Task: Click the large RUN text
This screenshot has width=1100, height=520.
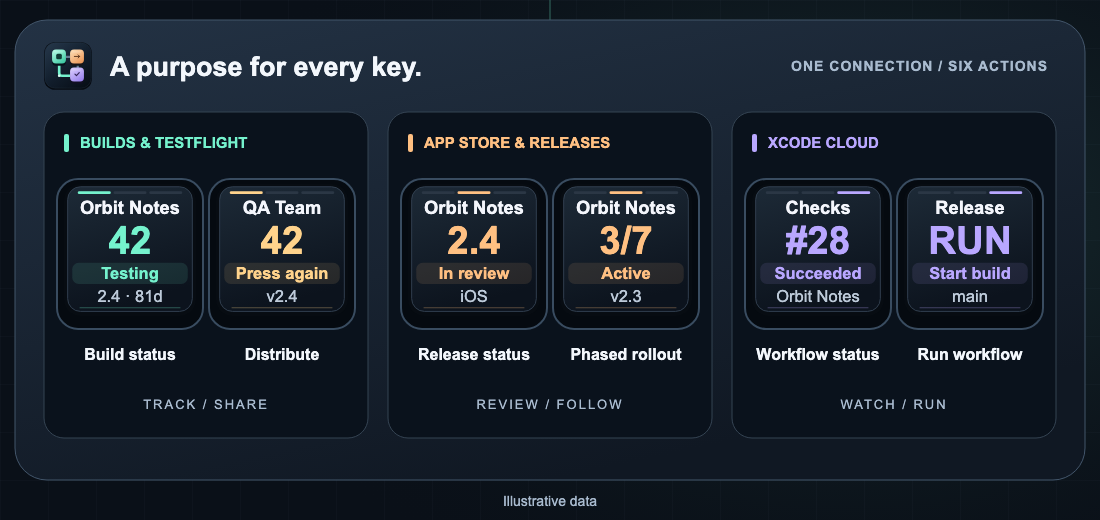Action: [x=970, y=241]
